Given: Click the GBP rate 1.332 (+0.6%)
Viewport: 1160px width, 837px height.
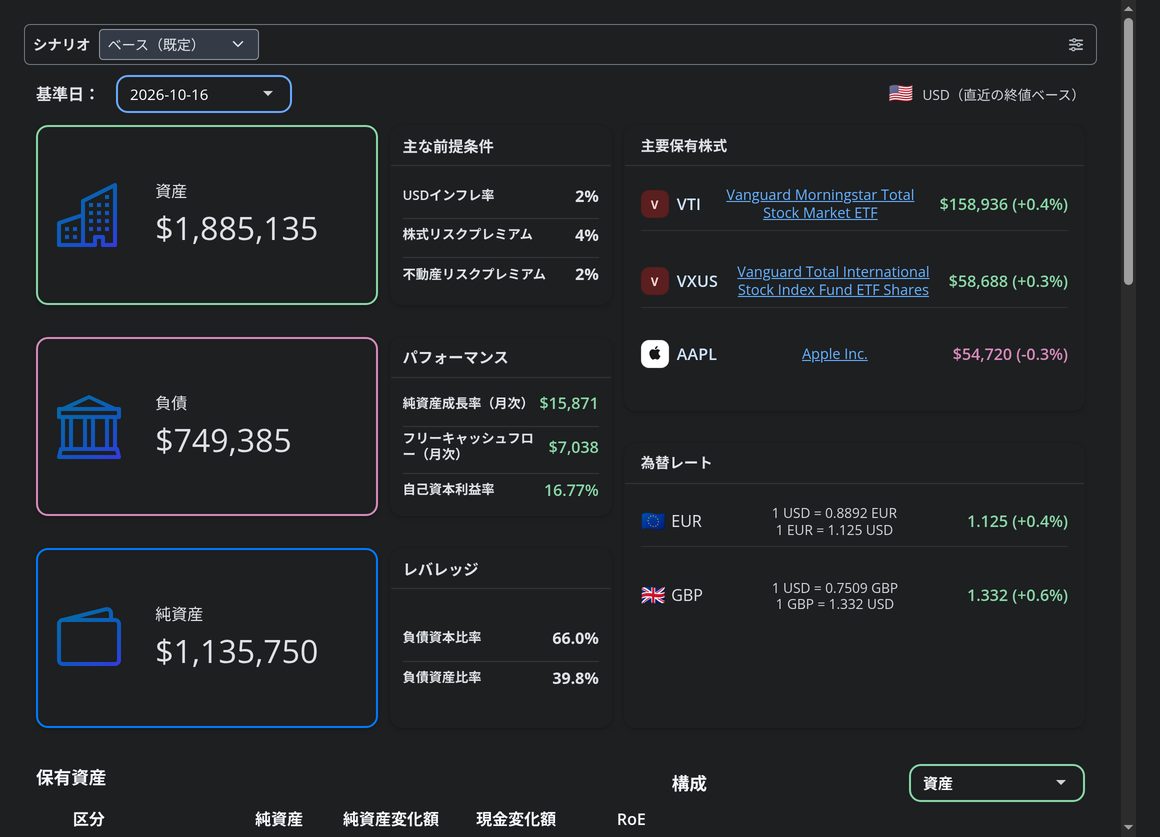Looking at the screenshot, I should 1018,595.
